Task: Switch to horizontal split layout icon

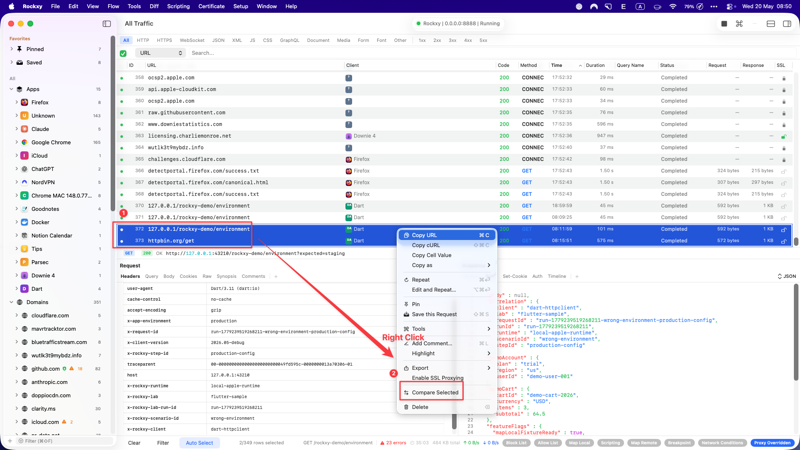Action: [x=771, y=23]
